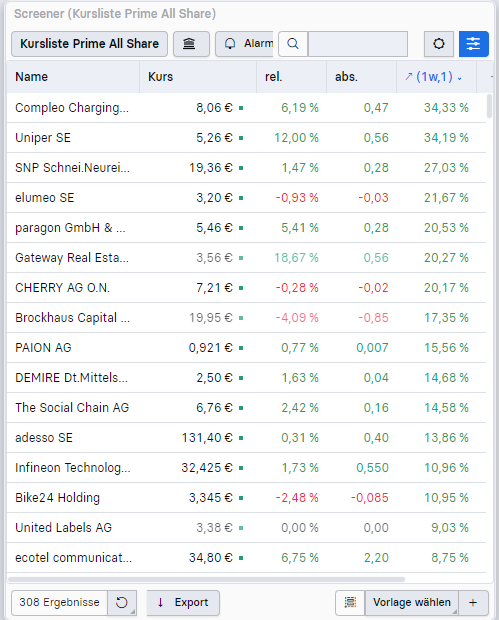The width and height of the screenshot is (499, 620).
Task: Select the paragon GmbH & ... row
Action: [x=246, y=228]
